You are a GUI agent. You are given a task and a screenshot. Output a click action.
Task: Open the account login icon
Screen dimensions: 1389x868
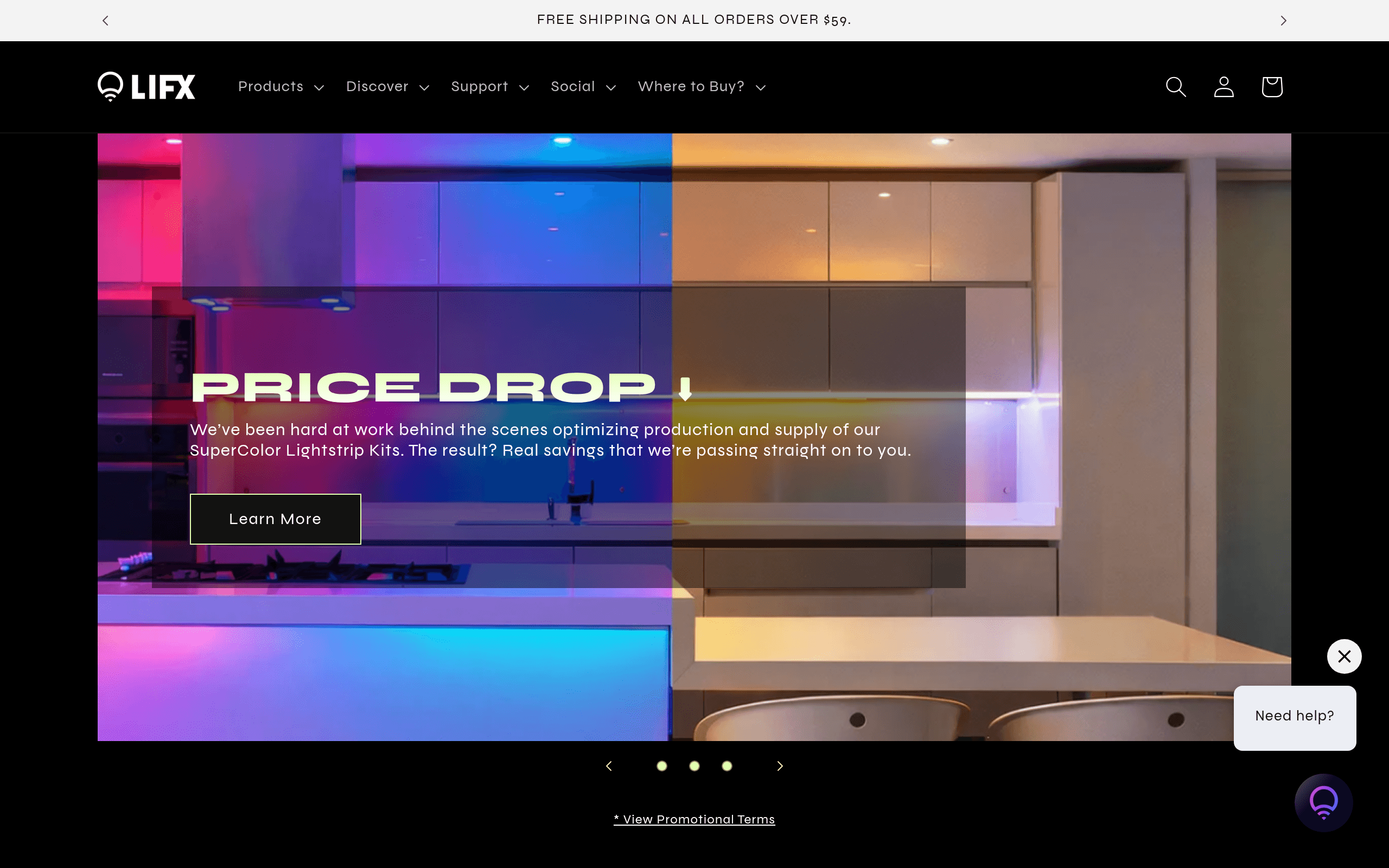point(1224,87)
